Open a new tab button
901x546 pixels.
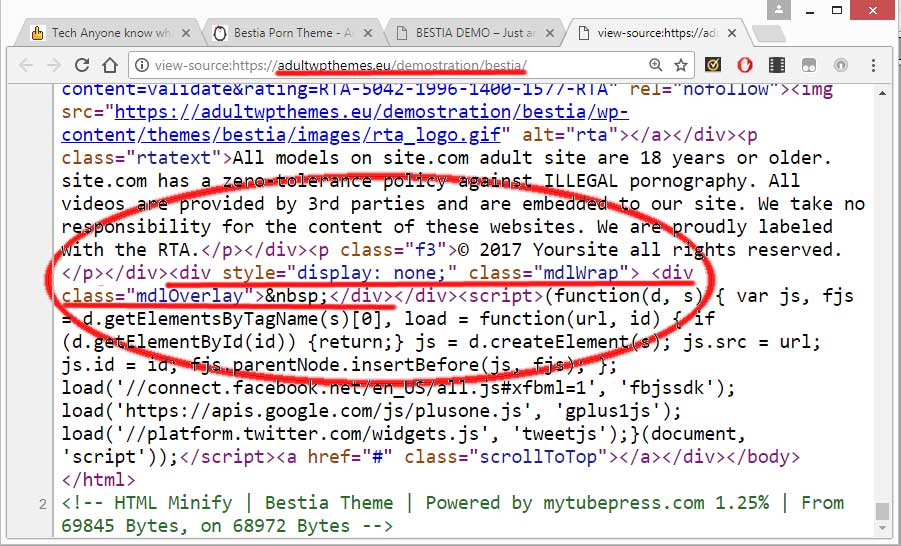(769, 34)
